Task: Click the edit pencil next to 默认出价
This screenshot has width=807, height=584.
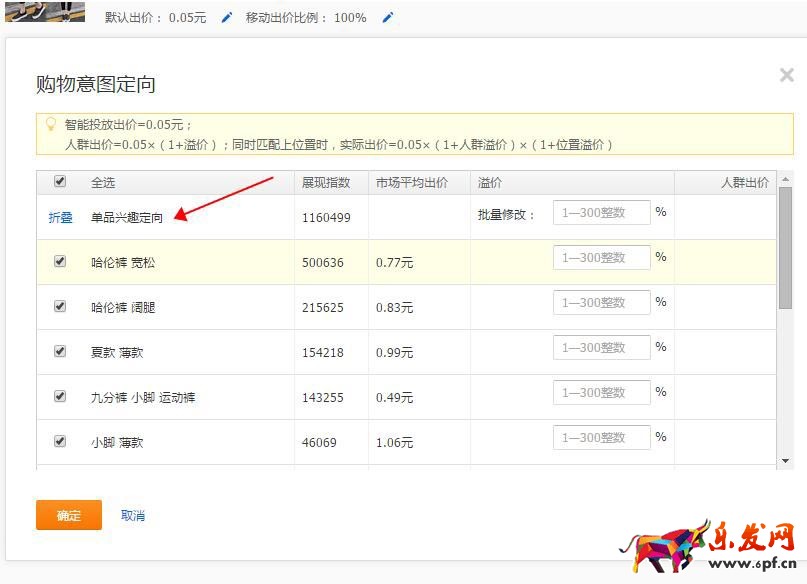Action: [x=227, y=18]
